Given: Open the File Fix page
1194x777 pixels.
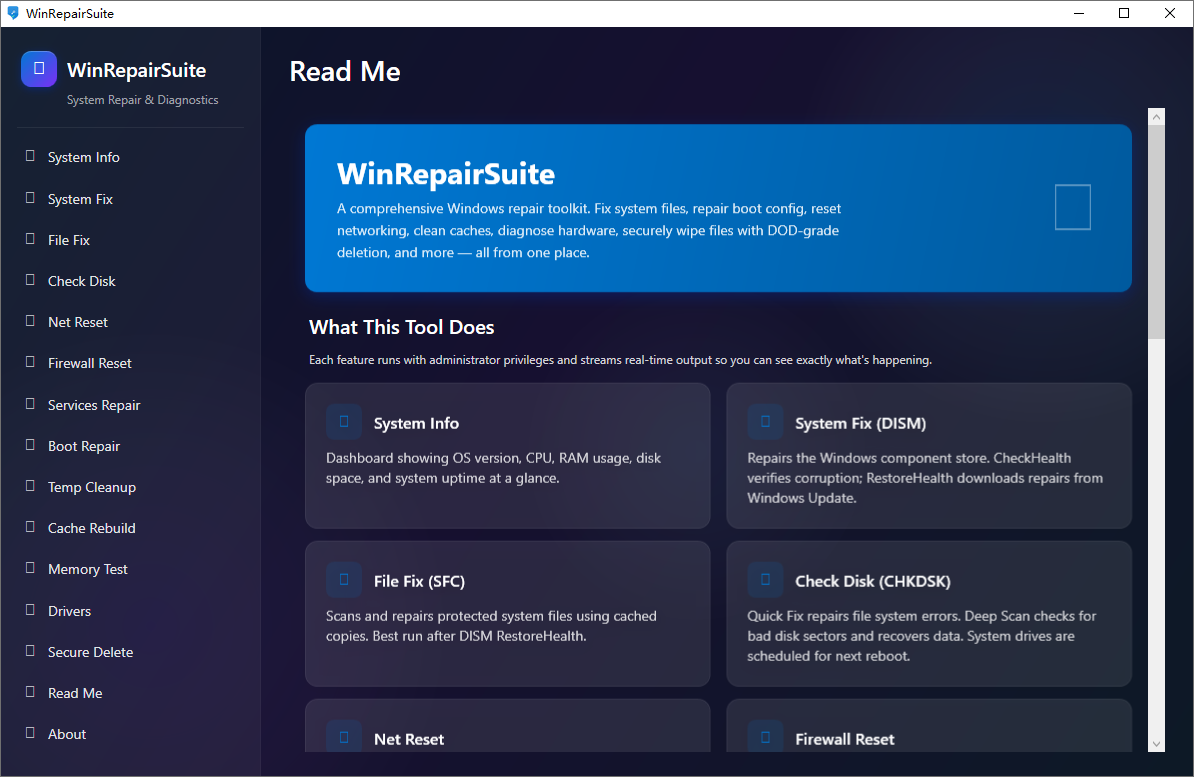Looking at the screenshot, I should [x=130, y=240].
